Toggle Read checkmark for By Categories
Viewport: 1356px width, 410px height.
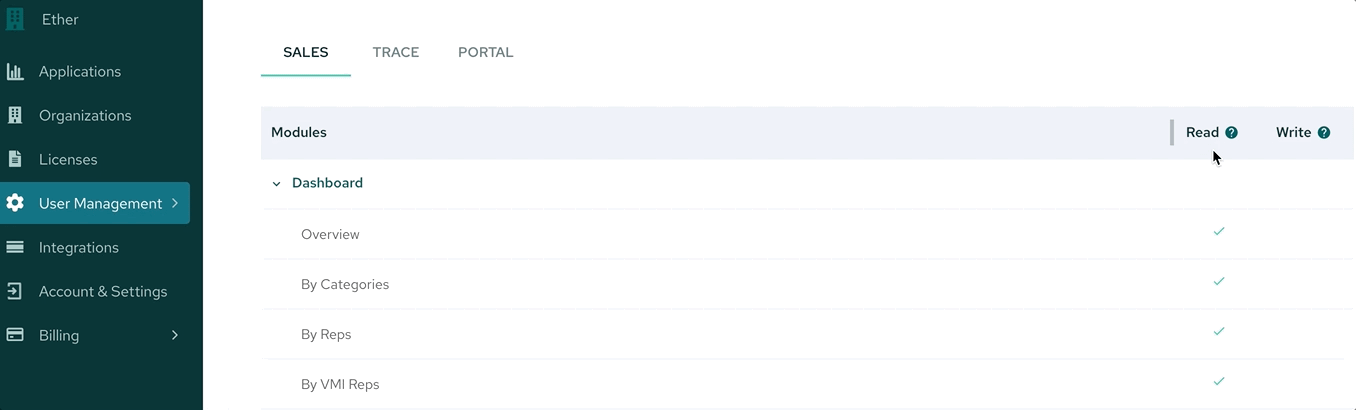[x=1219, y=281]
